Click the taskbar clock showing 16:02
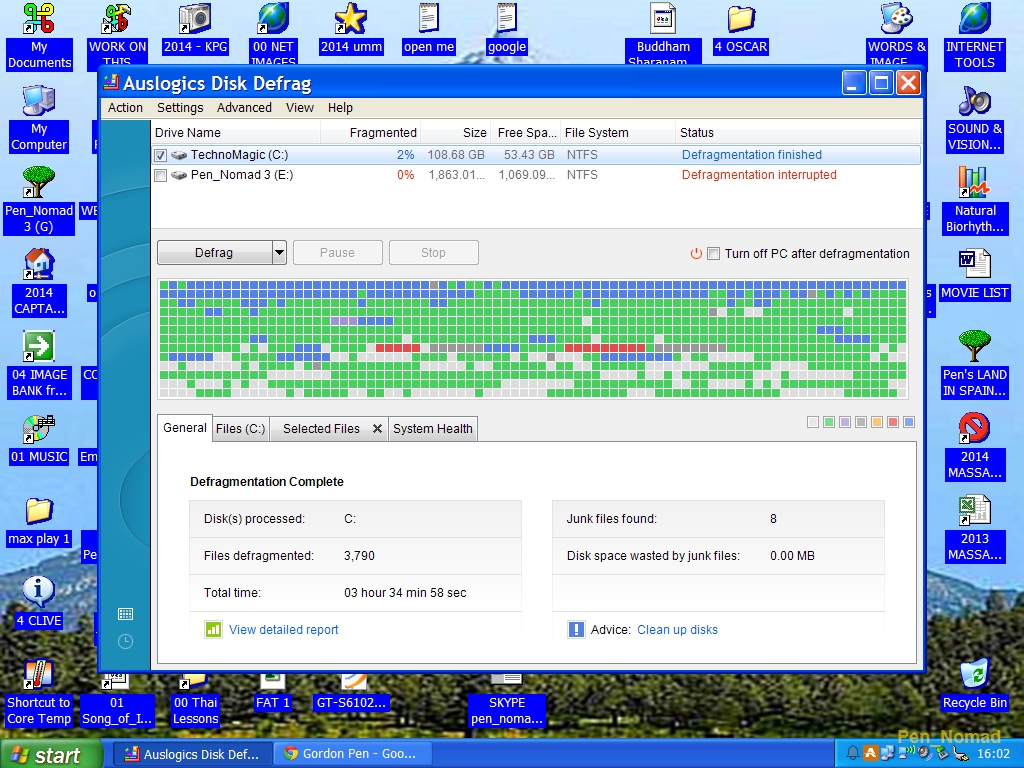Viewport: 1024px width, 768px height. [993, 754]
